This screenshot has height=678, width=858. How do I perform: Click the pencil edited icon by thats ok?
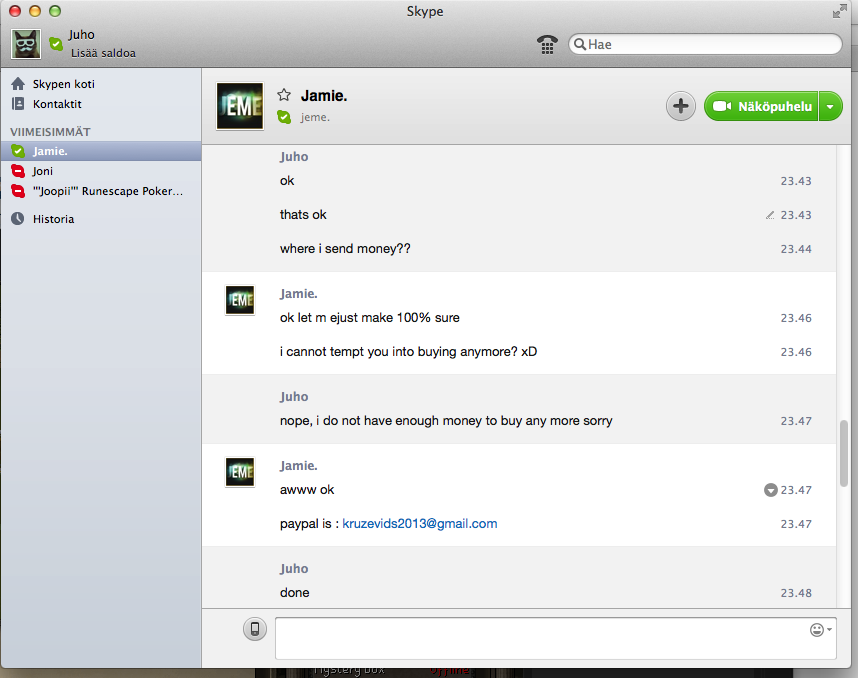(x=769, y=215)
